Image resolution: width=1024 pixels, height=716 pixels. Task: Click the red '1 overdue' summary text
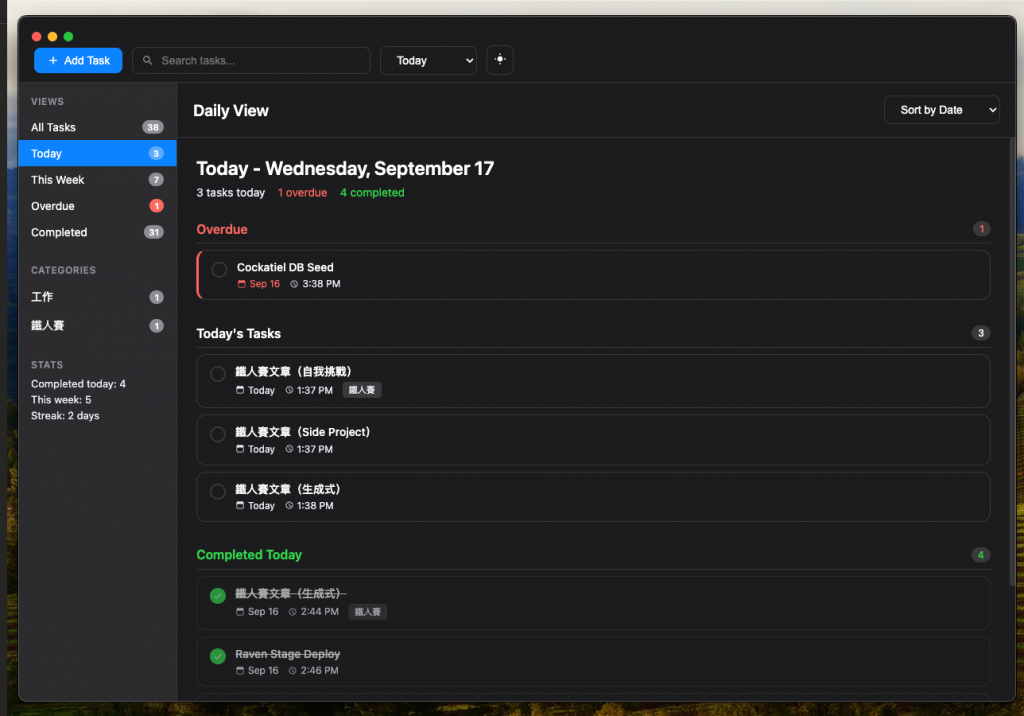(302, 193)
